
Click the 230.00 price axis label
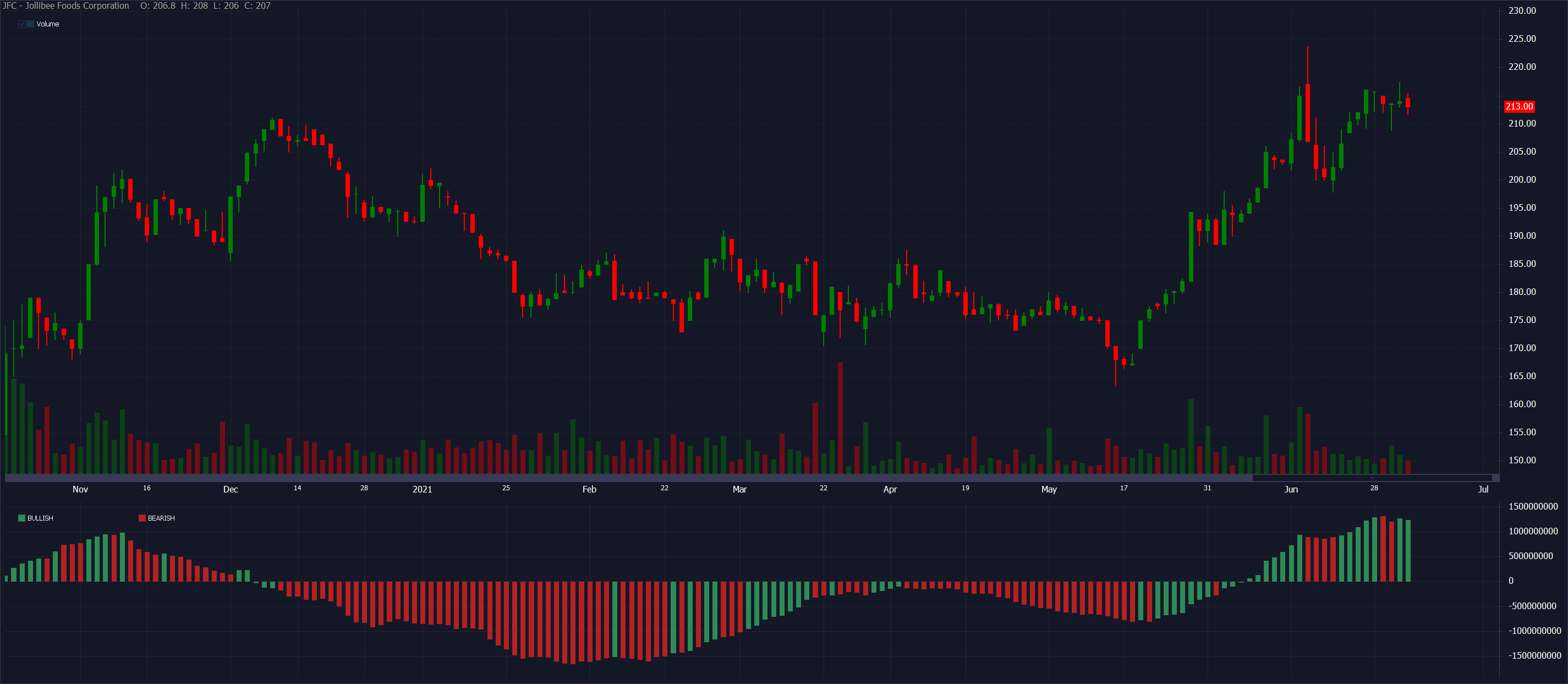(1522, 10)
